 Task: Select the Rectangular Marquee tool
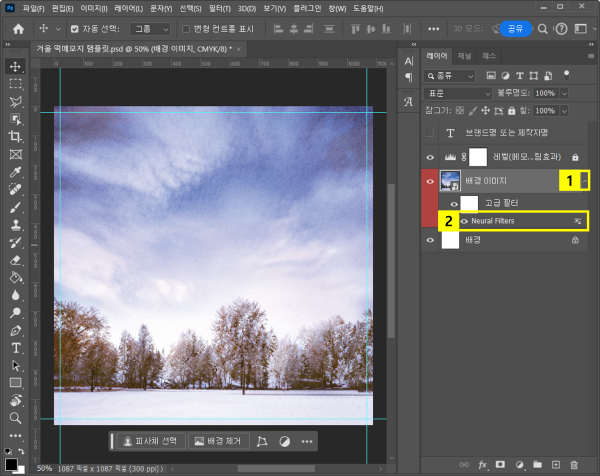coord(15,84)
